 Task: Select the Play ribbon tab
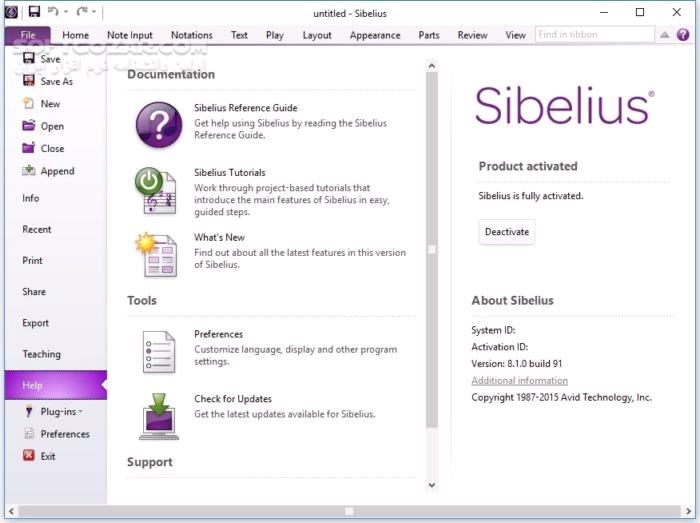275,35
